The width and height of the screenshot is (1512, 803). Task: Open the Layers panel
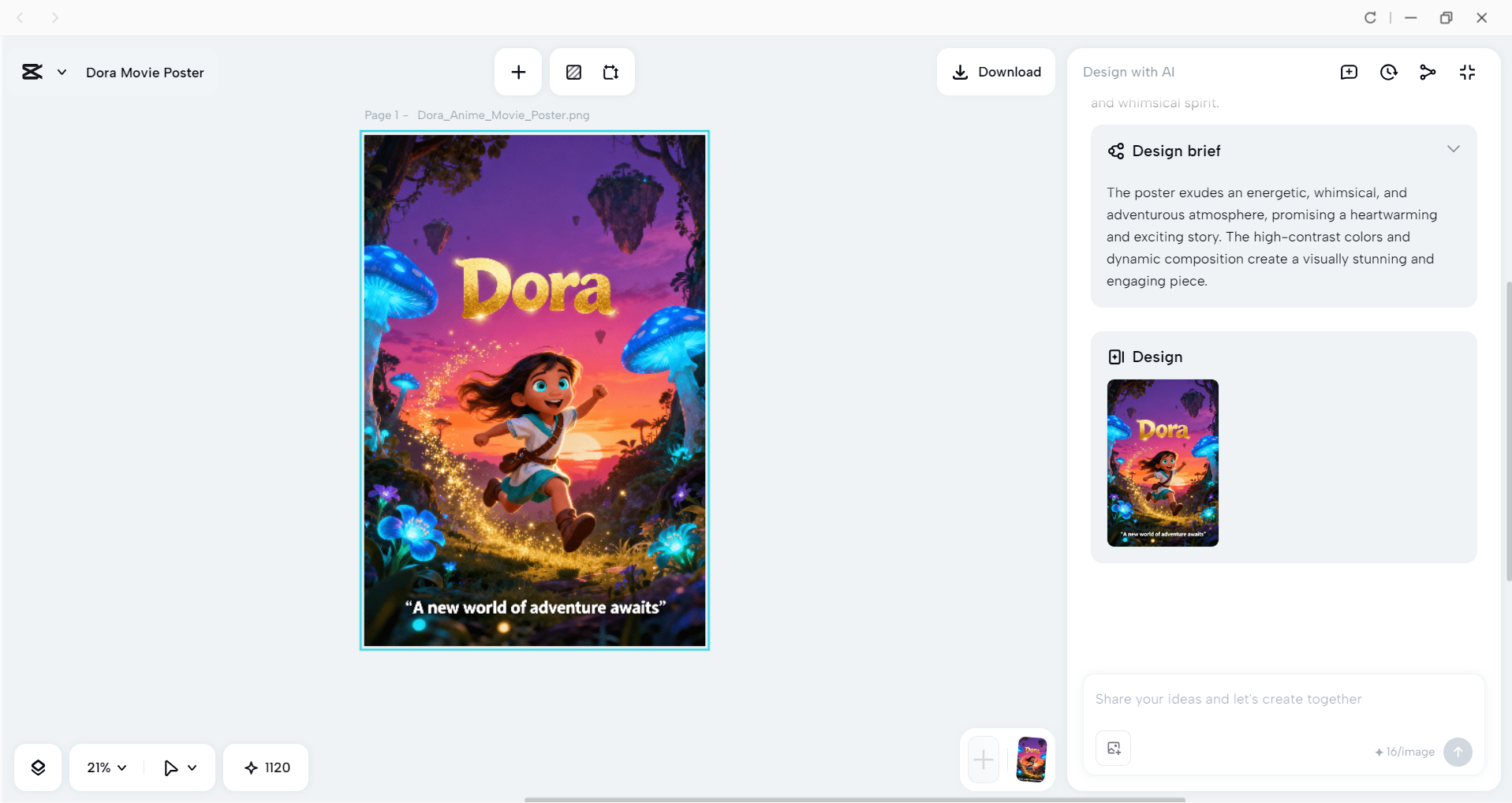37,767
